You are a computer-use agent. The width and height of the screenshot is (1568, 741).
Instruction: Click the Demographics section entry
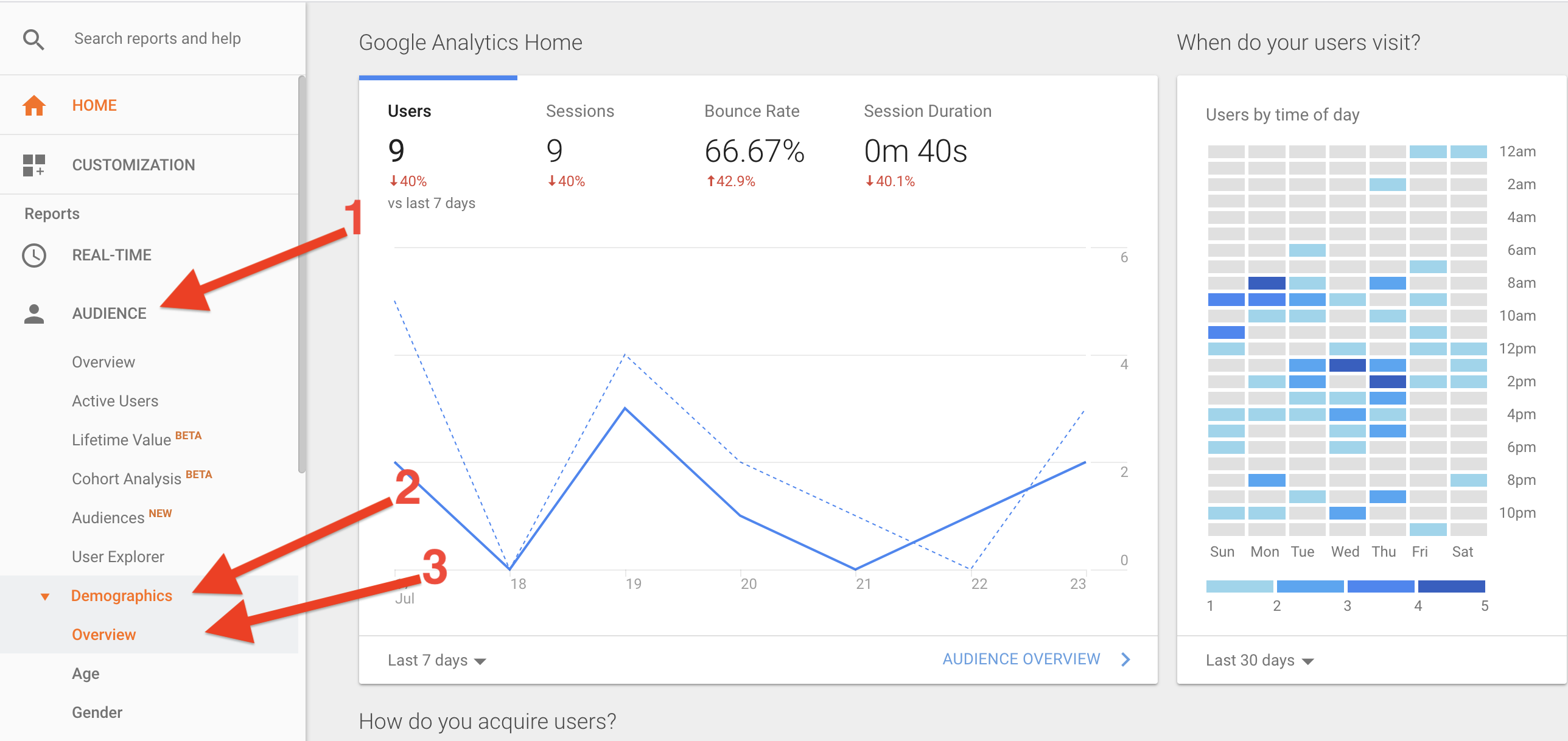122,595
